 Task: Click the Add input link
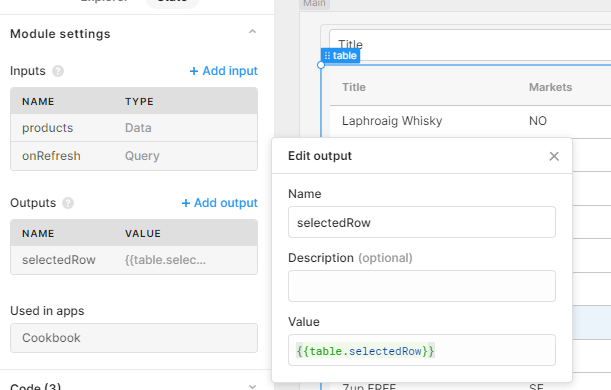(x=223, y=71)
